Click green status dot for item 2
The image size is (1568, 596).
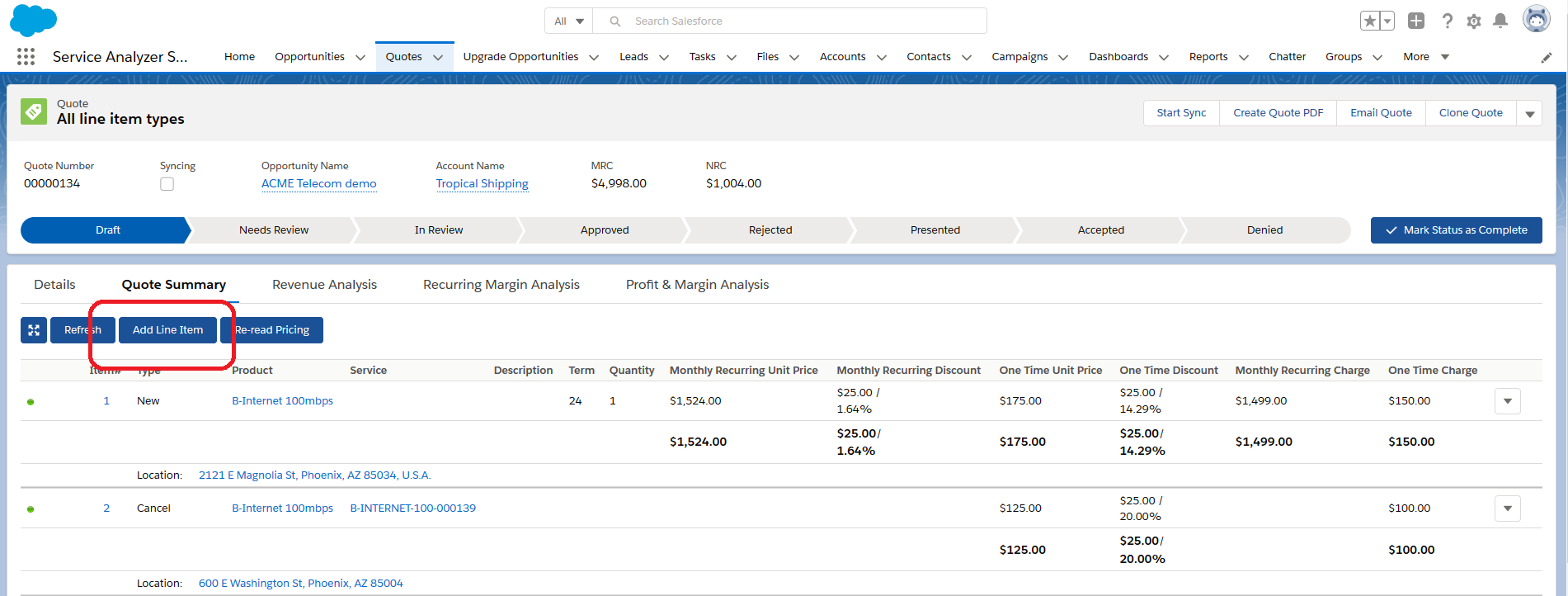coord(31,509)
